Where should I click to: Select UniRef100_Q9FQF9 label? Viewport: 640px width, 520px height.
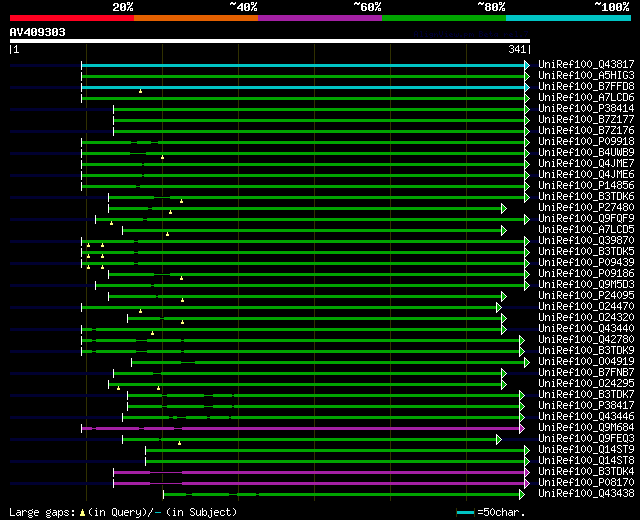[586, 219]
